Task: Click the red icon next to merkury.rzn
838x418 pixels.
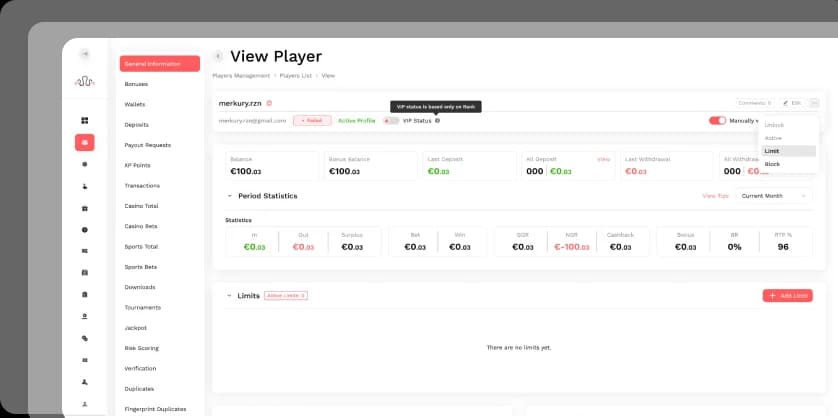Action: [269, 103]
